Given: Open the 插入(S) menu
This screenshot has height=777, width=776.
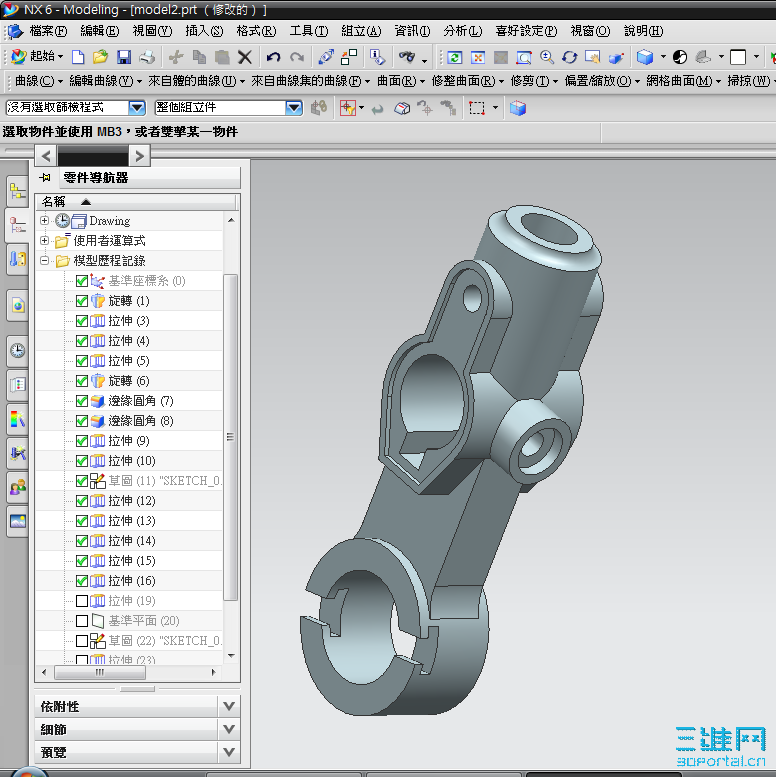Looking at the screenshot, I should 204,31.
